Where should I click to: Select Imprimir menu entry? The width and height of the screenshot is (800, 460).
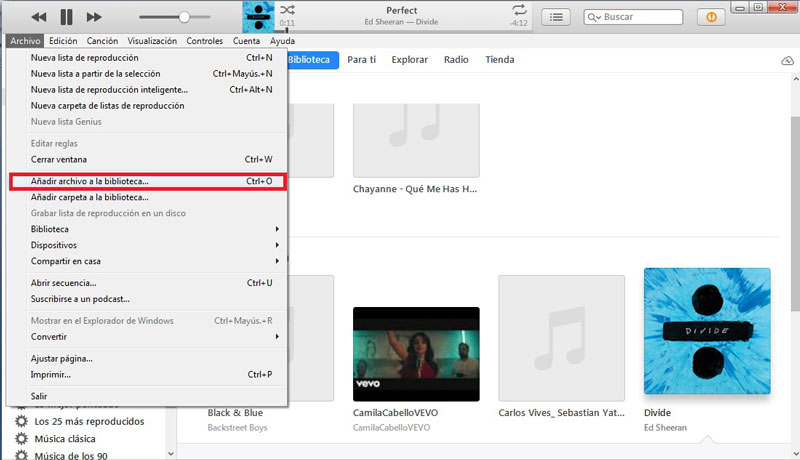tap(147, 374)
